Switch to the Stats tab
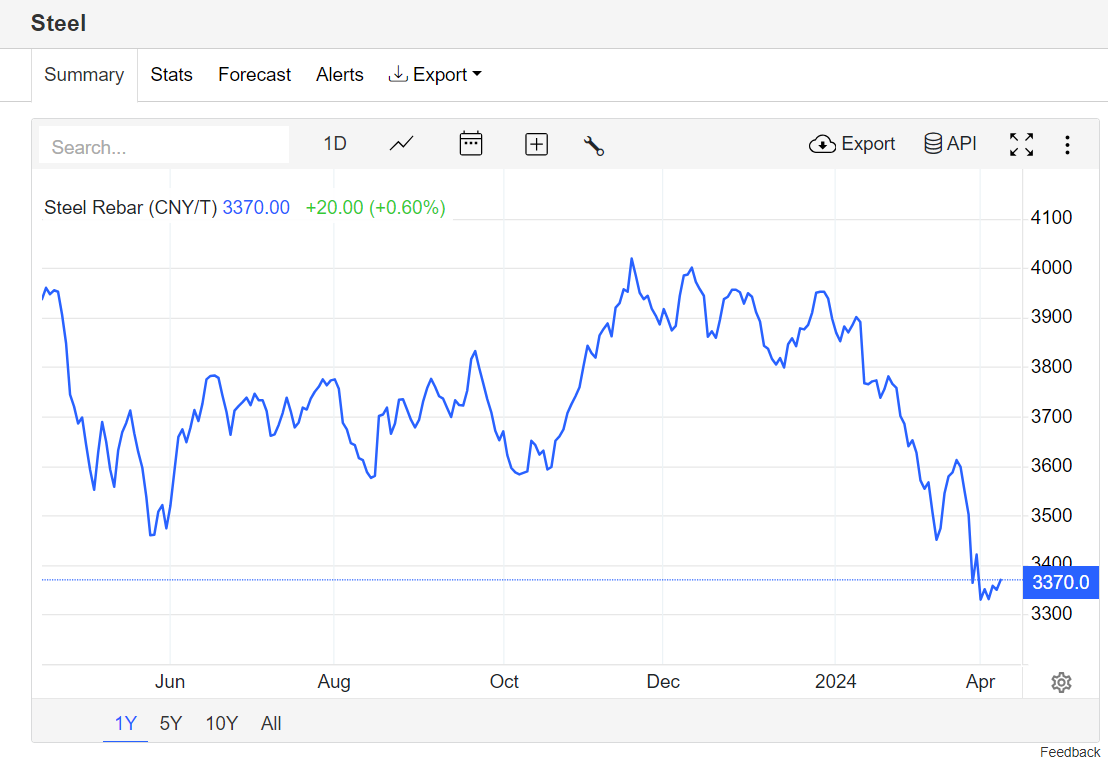This screenshot has height=781, width=1108. tap(171, 75)
